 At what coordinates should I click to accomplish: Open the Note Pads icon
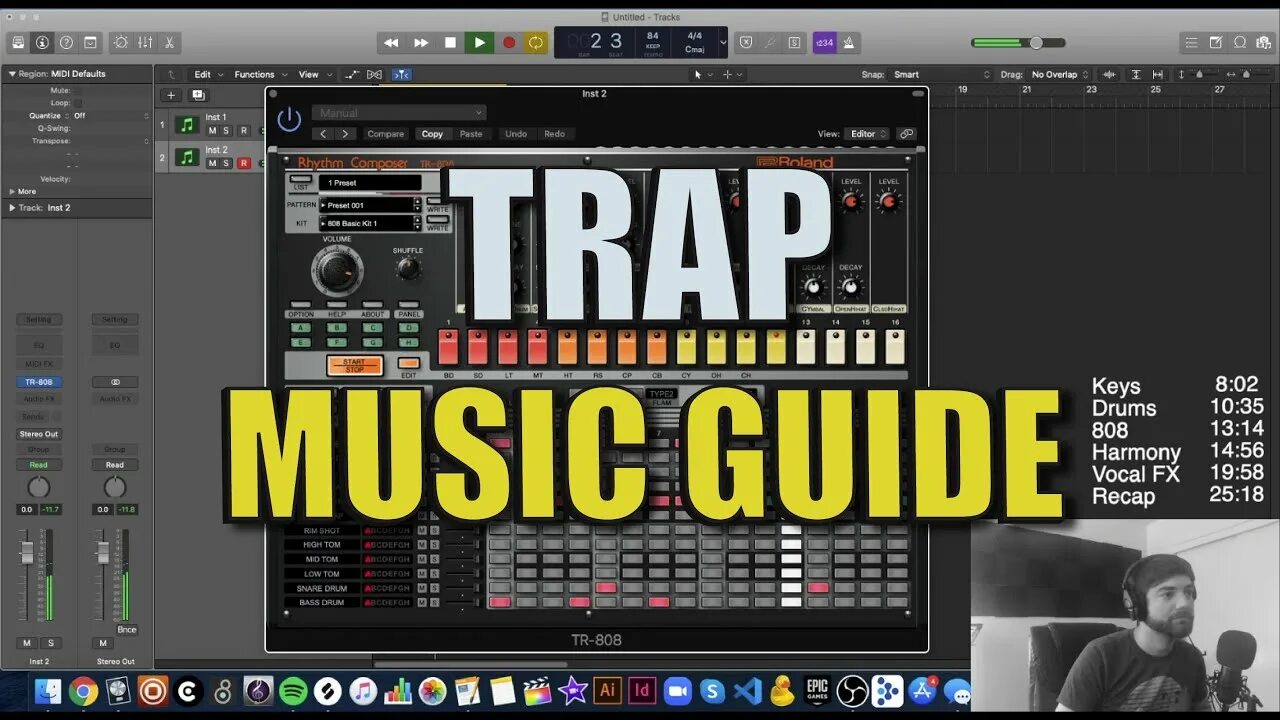(x=1216, y=42)
